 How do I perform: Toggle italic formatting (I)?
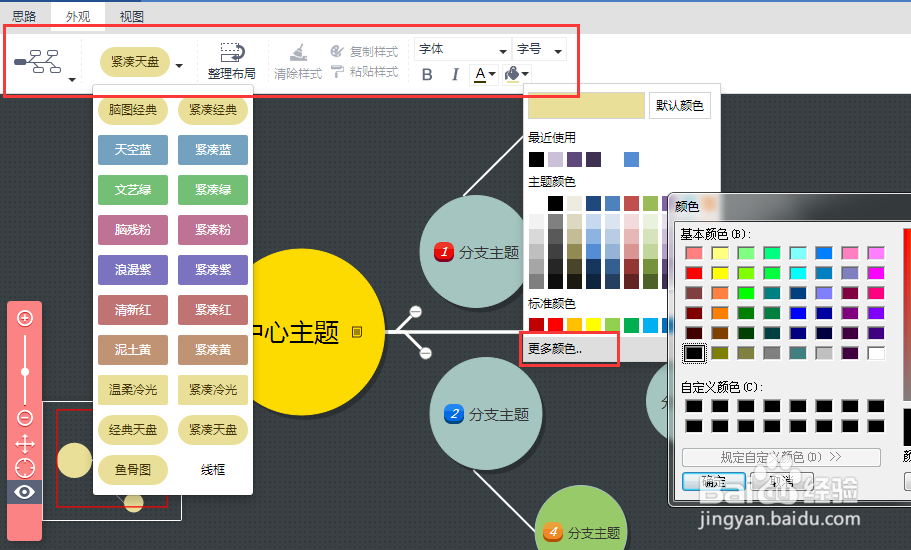455,74
